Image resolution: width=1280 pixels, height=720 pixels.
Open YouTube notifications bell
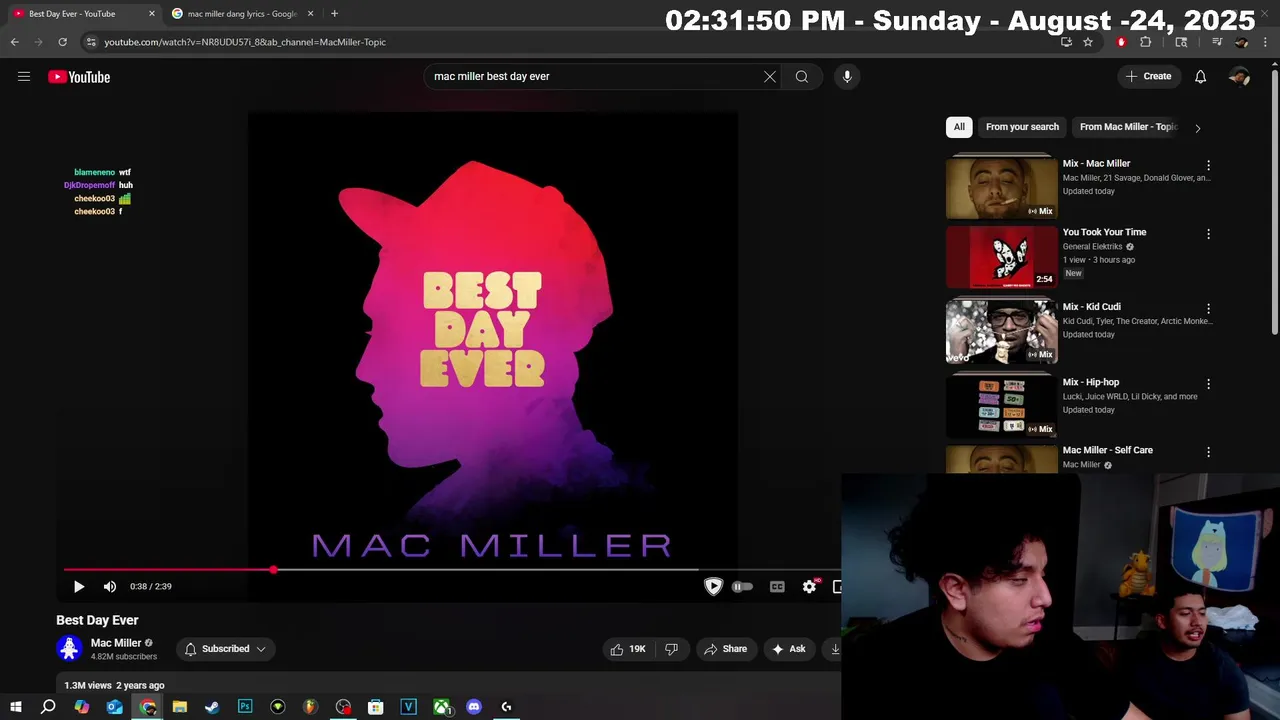click(x=1200, y=76)
